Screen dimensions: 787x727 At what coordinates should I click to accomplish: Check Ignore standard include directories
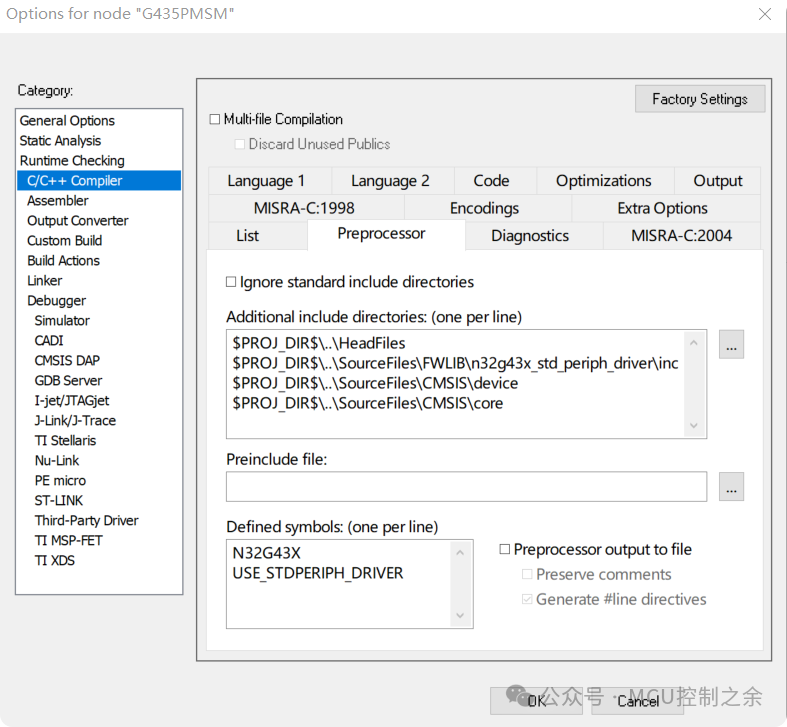click(231, 282)
